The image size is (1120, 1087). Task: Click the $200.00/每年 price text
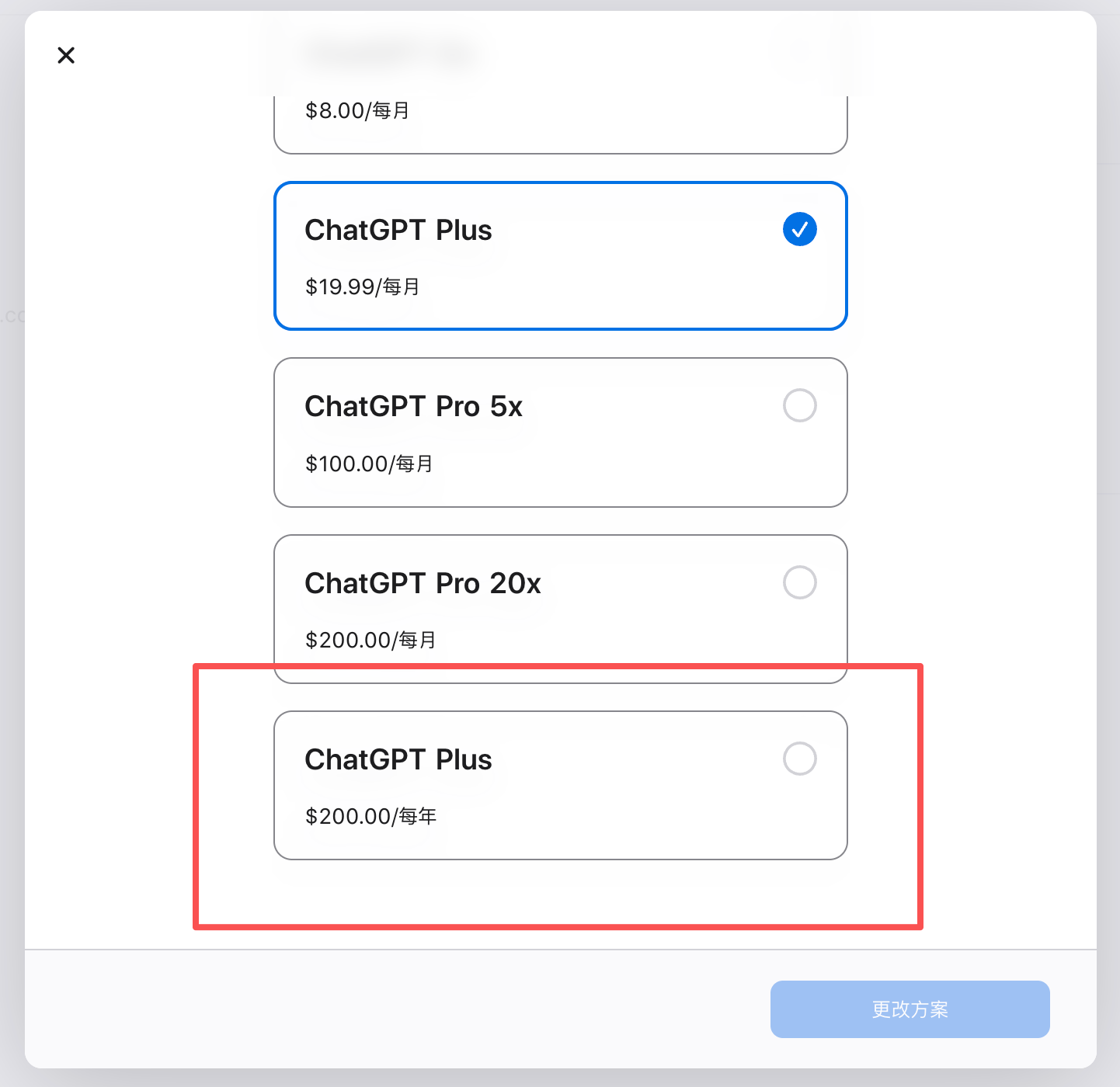tap(370, 816)
